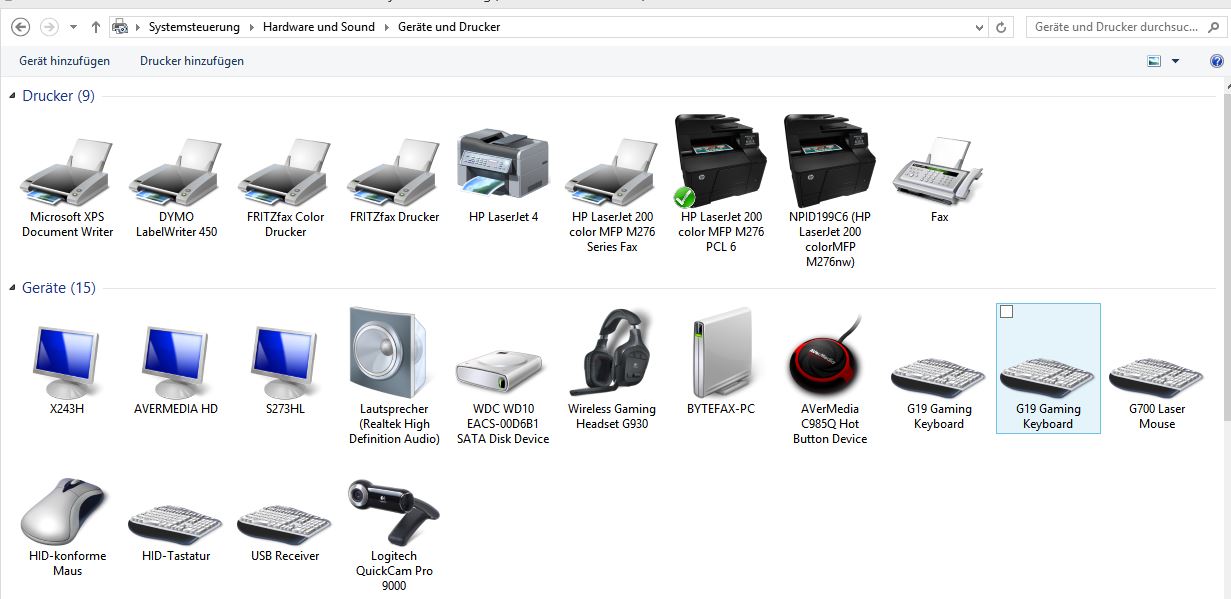Refresh the Geräte und Drucker view
Screen dimensions: 1231x599
[1001, 27]
